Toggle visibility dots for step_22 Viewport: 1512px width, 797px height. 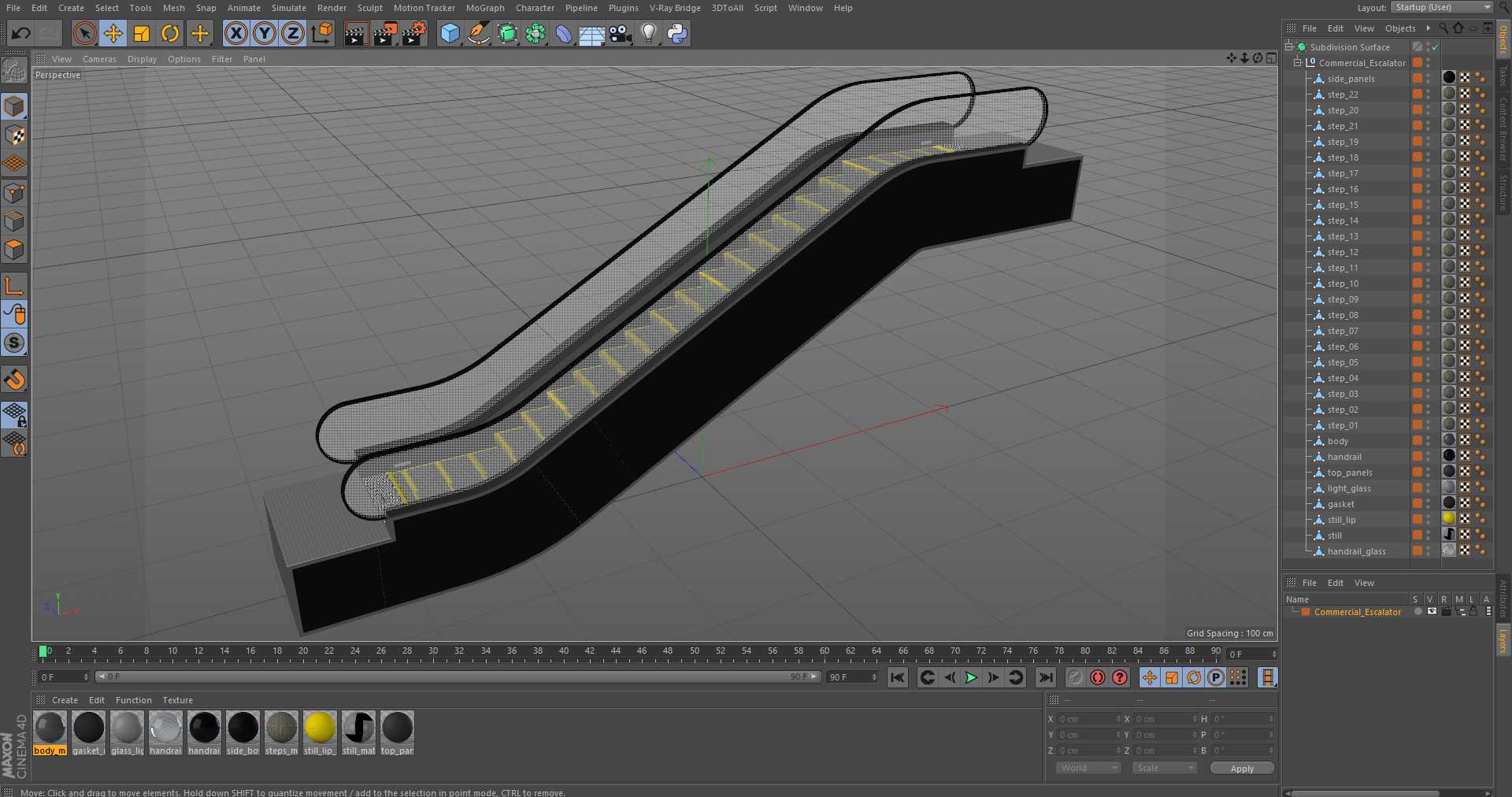pos(1429,94)
